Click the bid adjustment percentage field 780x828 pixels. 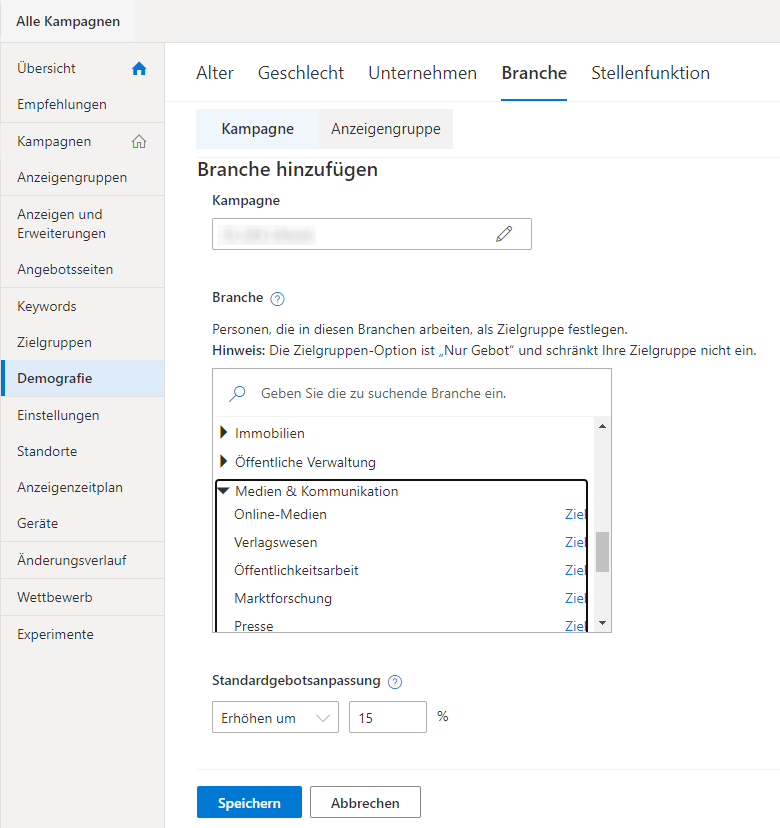[388, 717]
